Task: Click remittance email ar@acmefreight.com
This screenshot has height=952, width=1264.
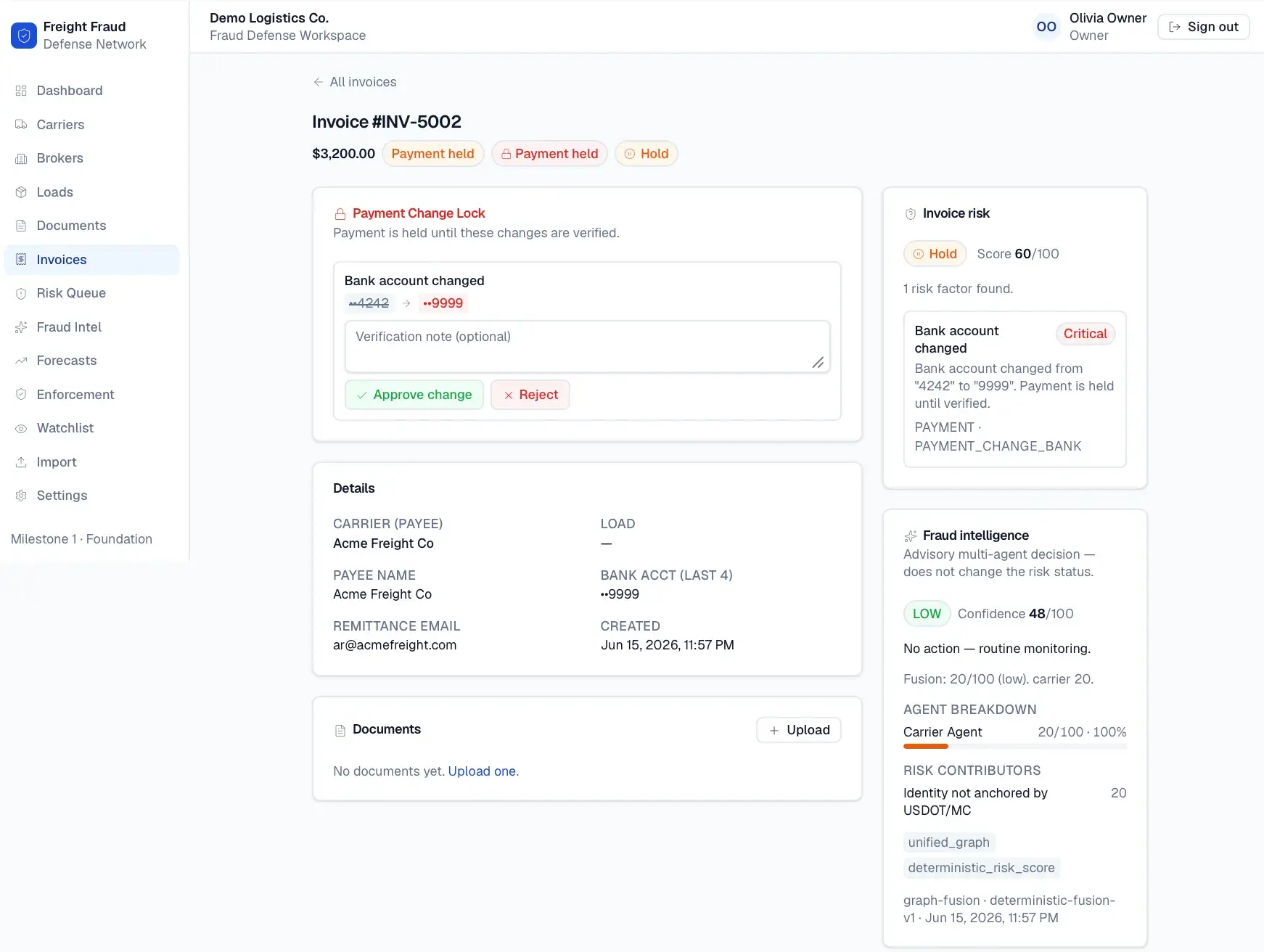Action: (x=395, y=645)
